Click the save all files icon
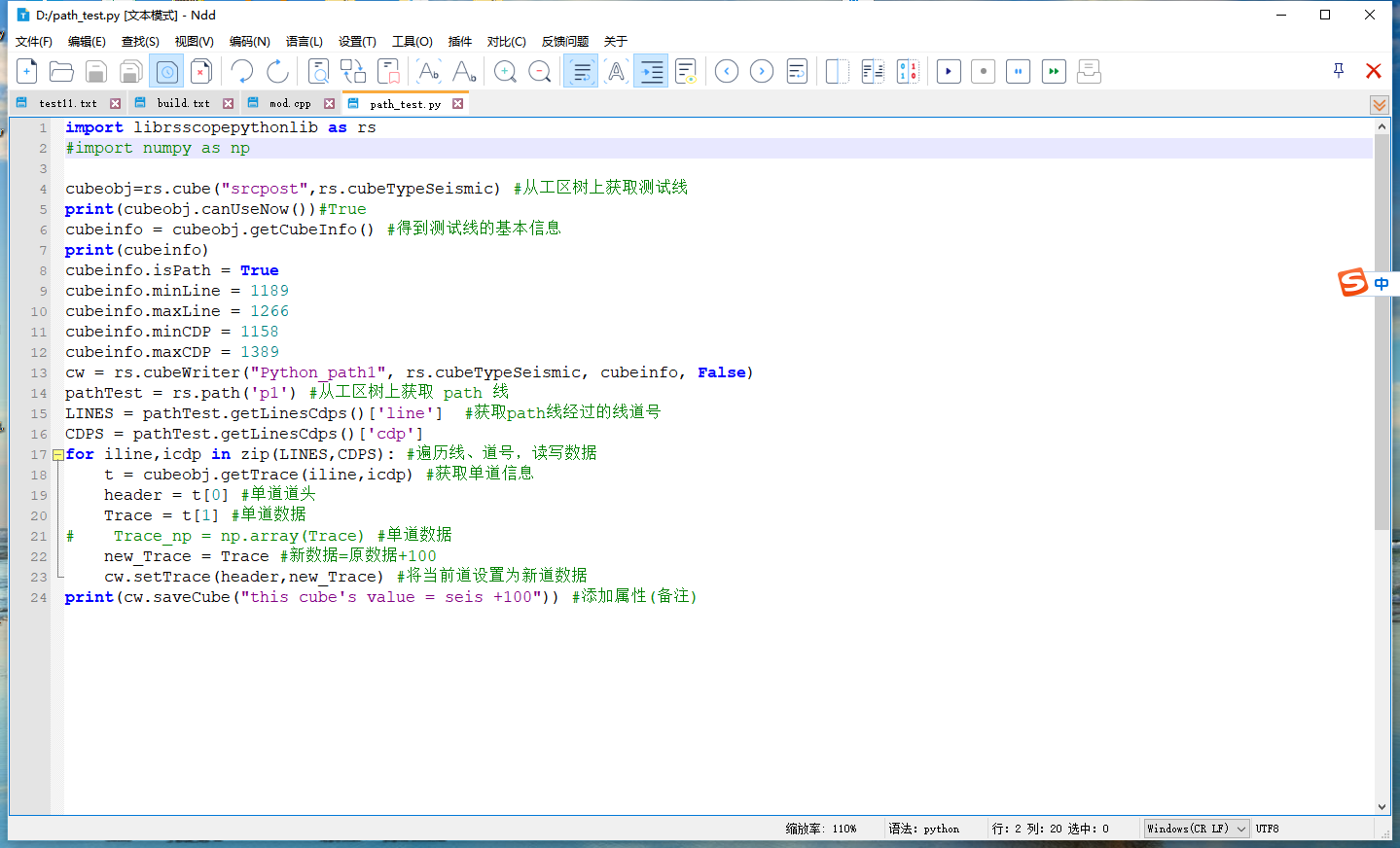1400x848 pixels. (131, 71)
